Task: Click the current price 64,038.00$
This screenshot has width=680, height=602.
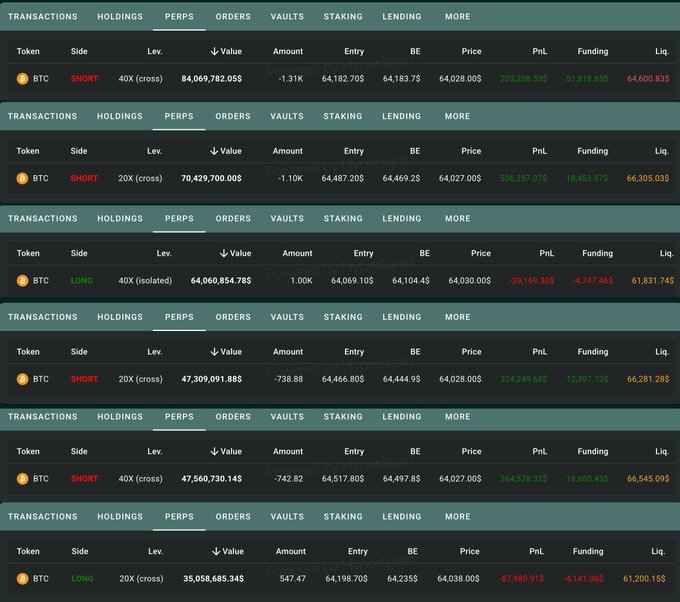Action: tap(458, 579)
